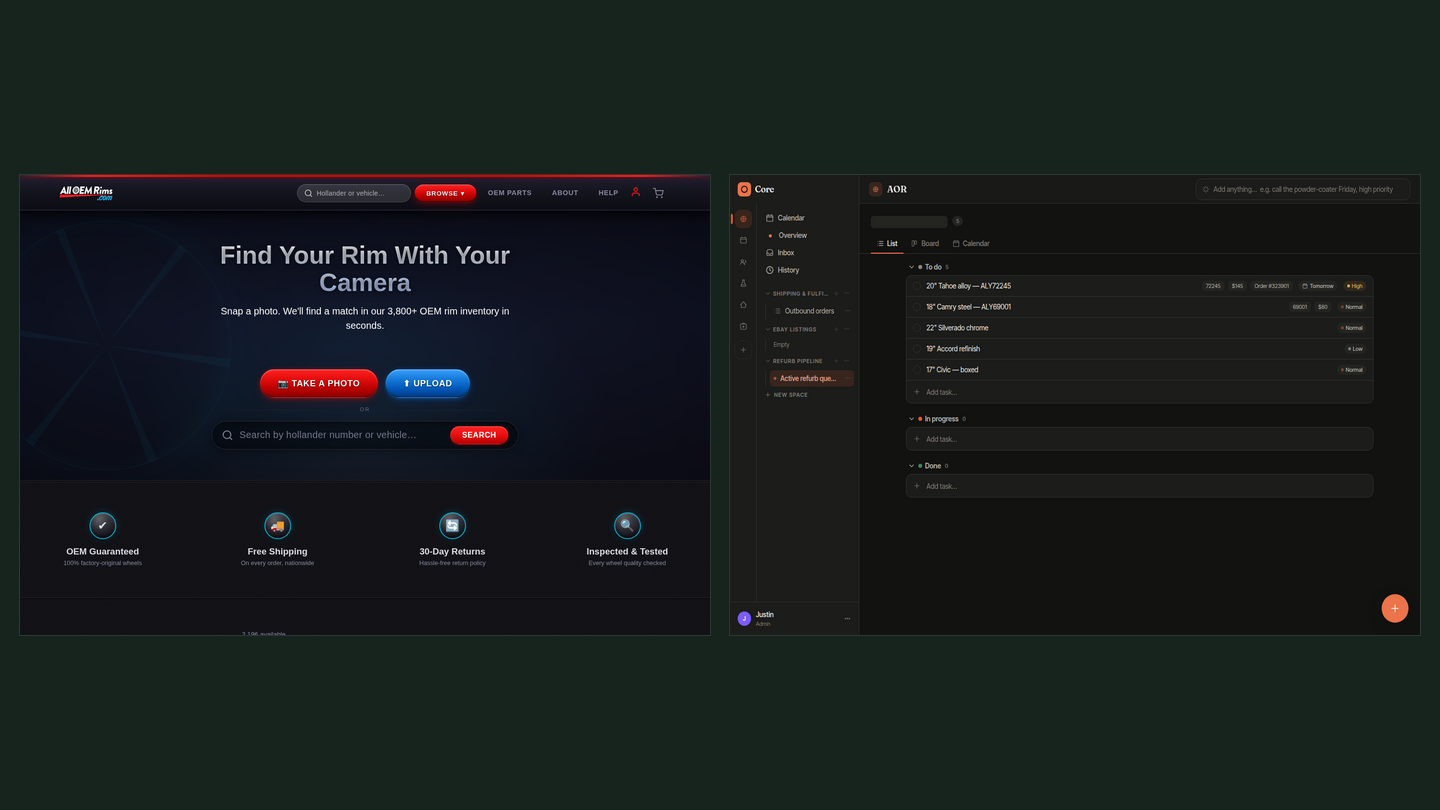Mark 19" Accord refinish task complete

(916, 349)
